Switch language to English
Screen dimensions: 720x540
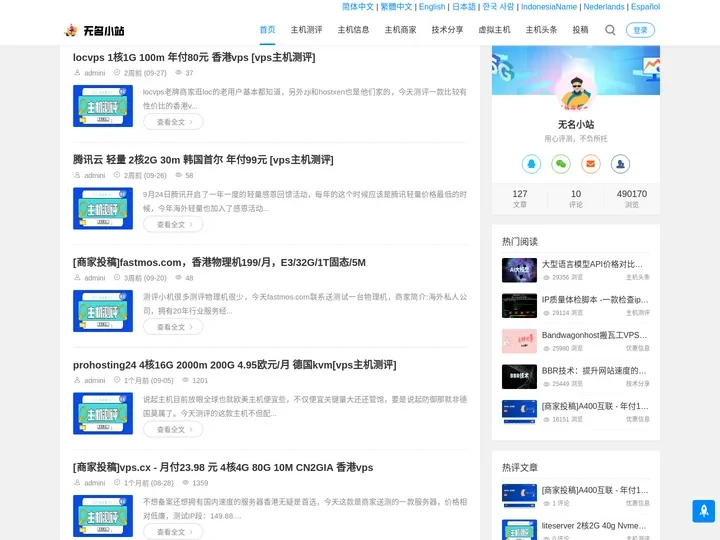(x=432, y=6)
